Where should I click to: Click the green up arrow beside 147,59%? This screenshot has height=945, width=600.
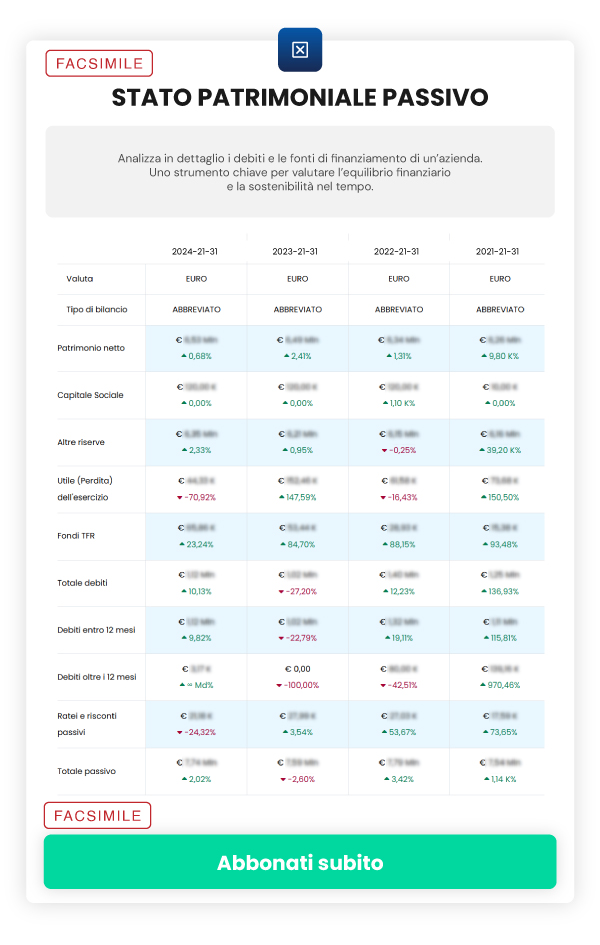click(278, 497)
